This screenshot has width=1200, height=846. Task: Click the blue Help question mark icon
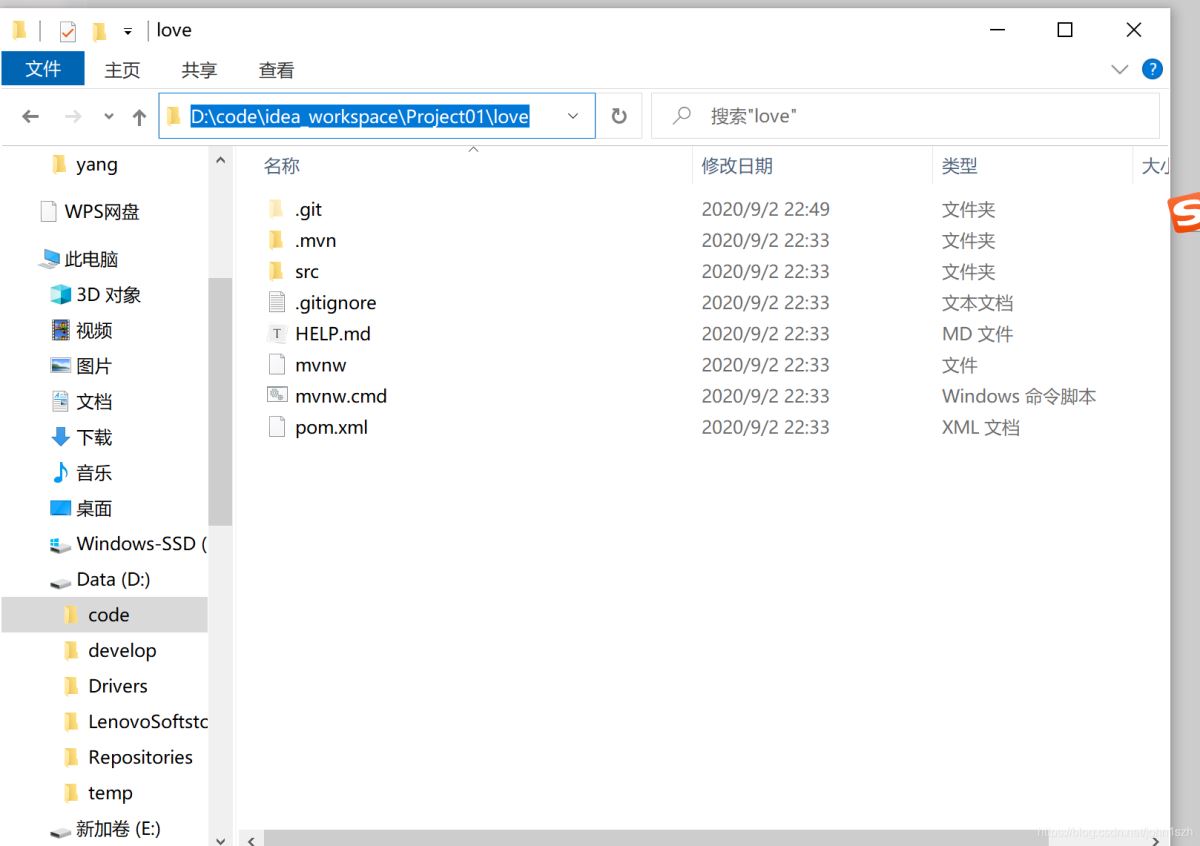[1152, 69]
